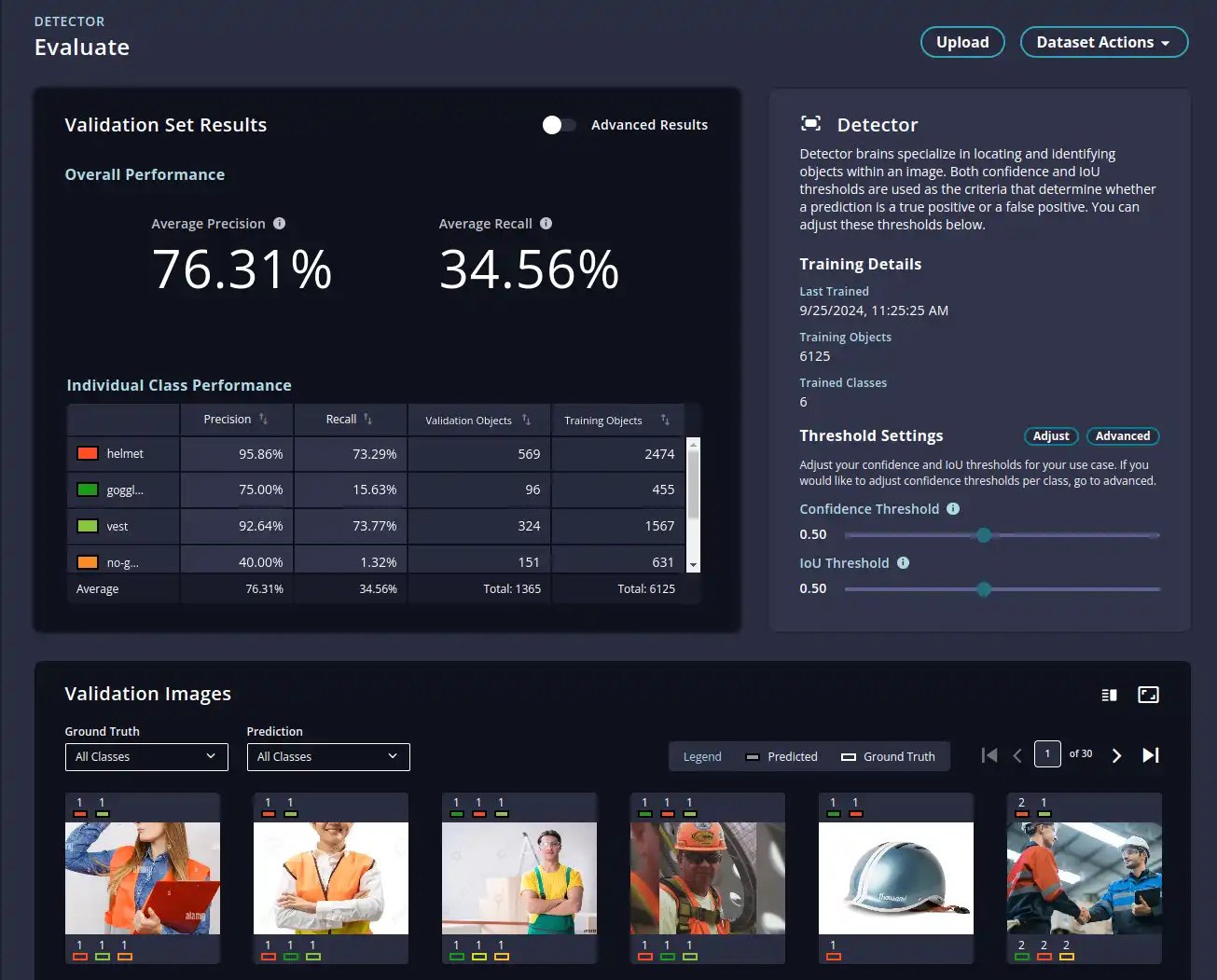Switch validation images to list view icon
This screenshot has height=980, width=1217.
coord(1109,695)
